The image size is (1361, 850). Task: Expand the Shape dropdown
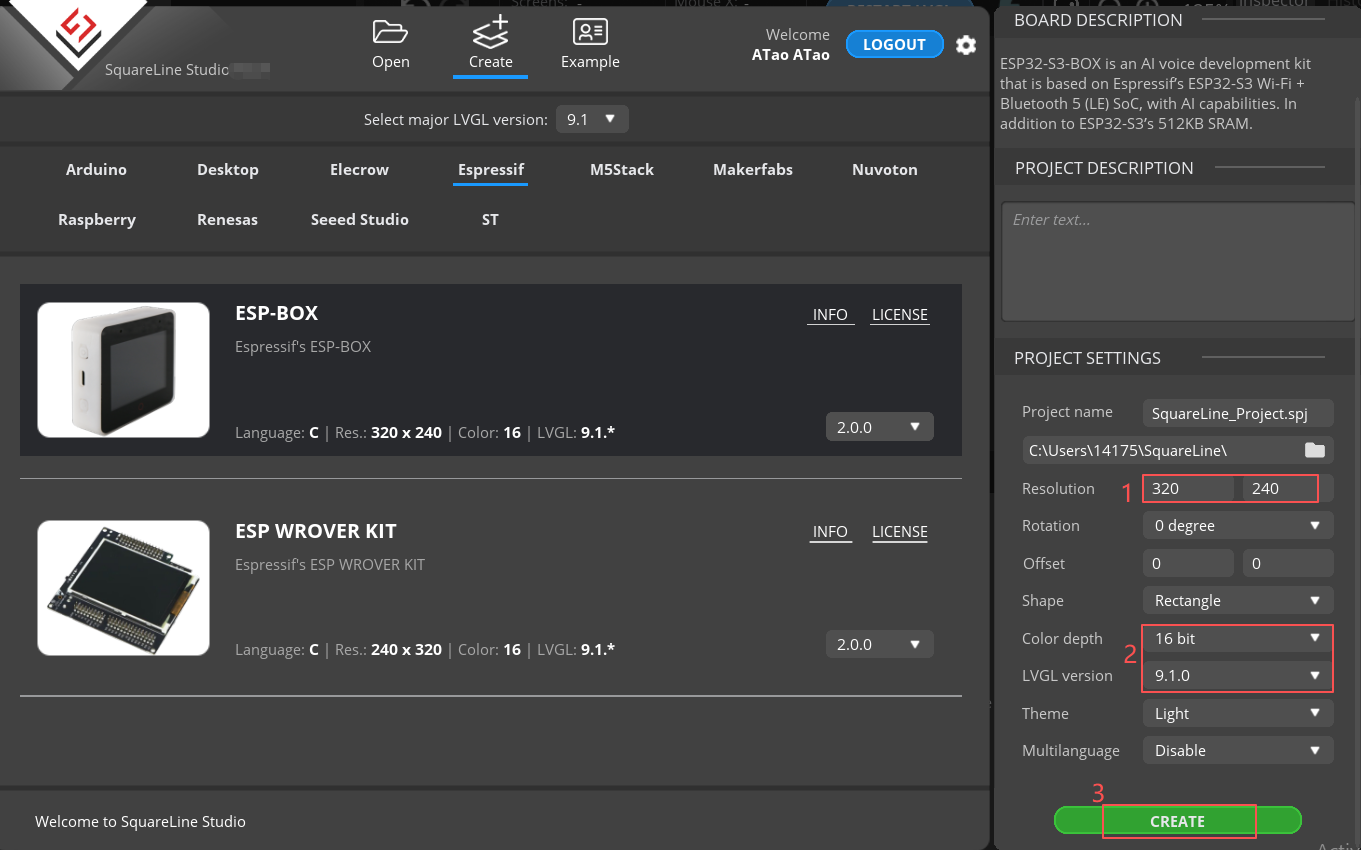pyautogui.click(x=1238, y=601)
